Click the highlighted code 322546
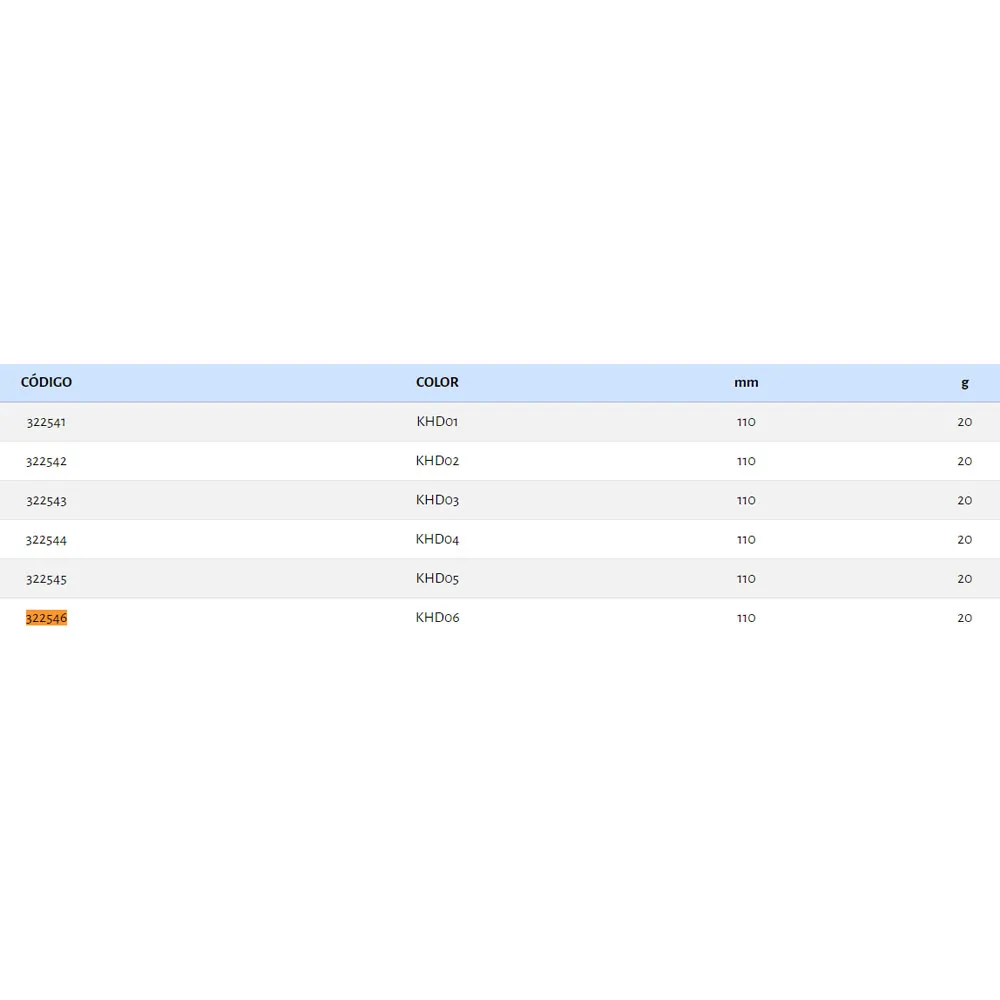 point(46,618)
